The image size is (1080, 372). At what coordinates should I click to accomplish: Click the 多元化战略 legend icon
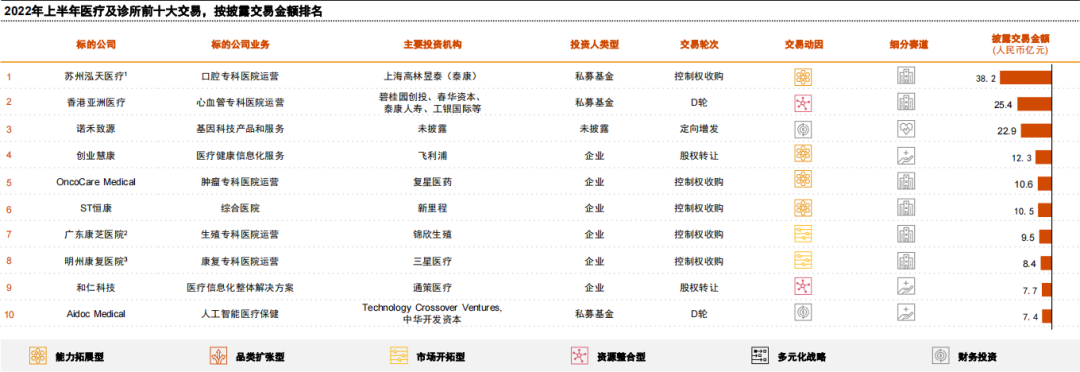760,355
